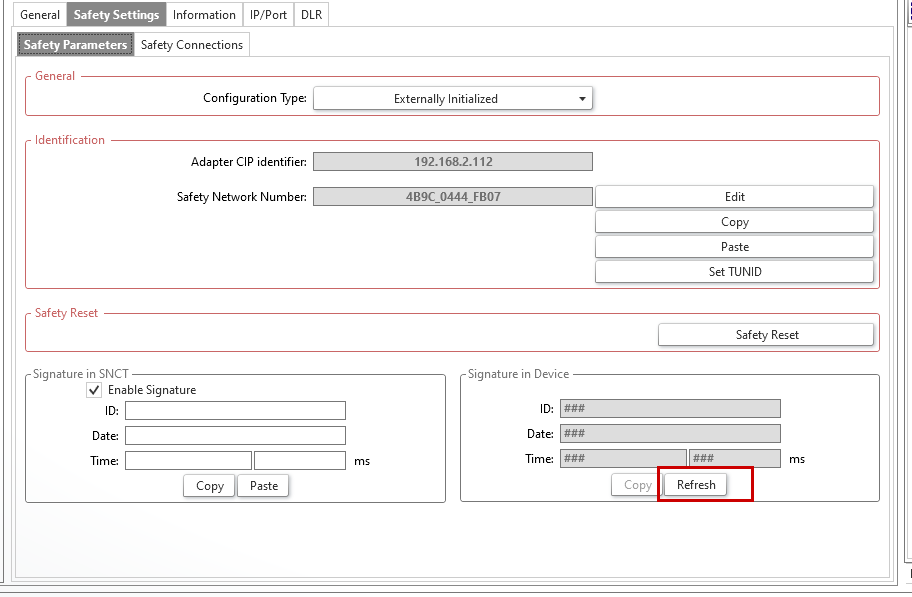The height and width of the screenshot is (597, 912).
Task: Click the device signature Date field
Action: click(670, 433)
